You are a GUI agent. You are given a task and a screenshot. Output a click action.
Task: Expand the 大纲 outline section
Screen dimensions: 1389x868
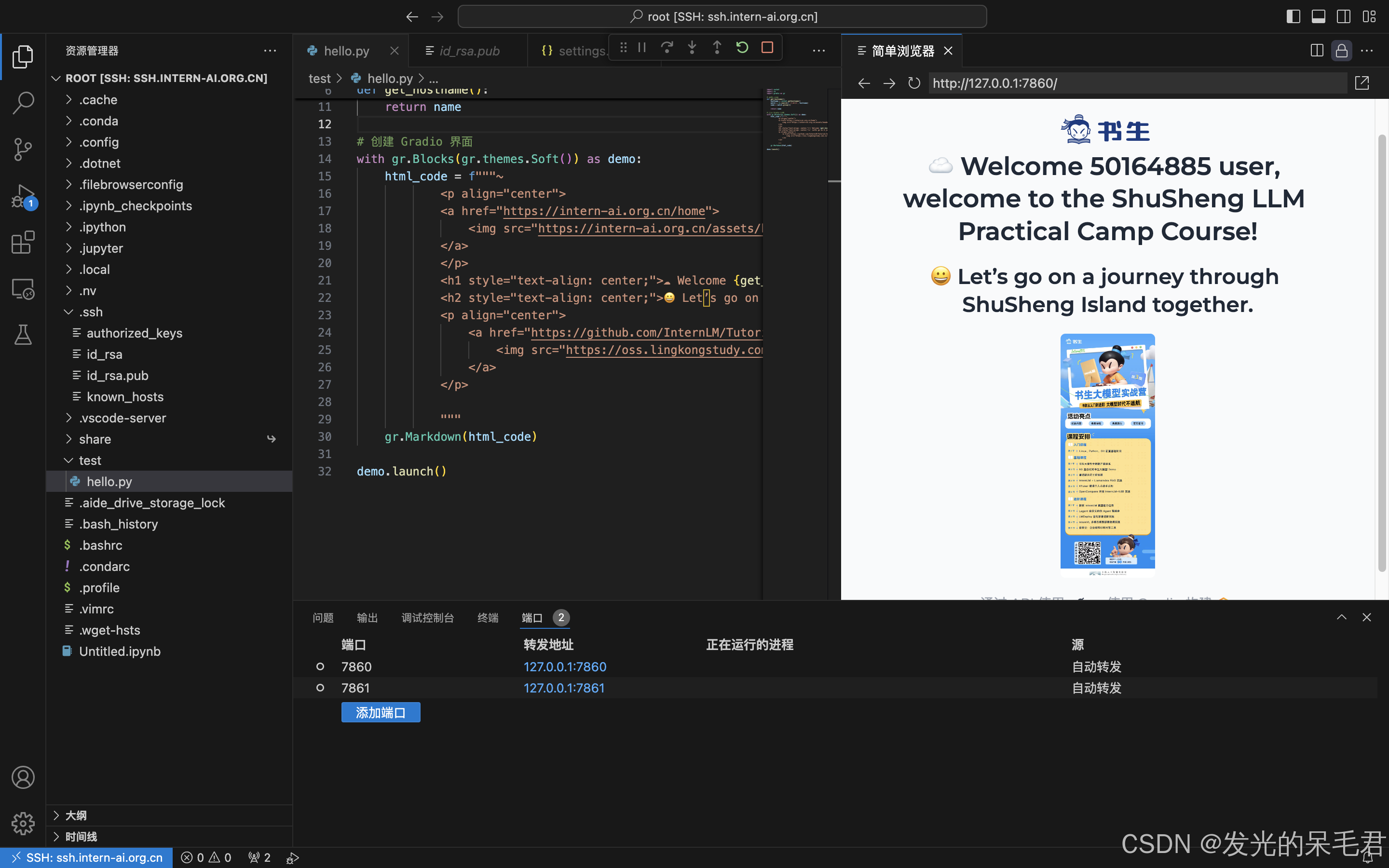(76, 815)
